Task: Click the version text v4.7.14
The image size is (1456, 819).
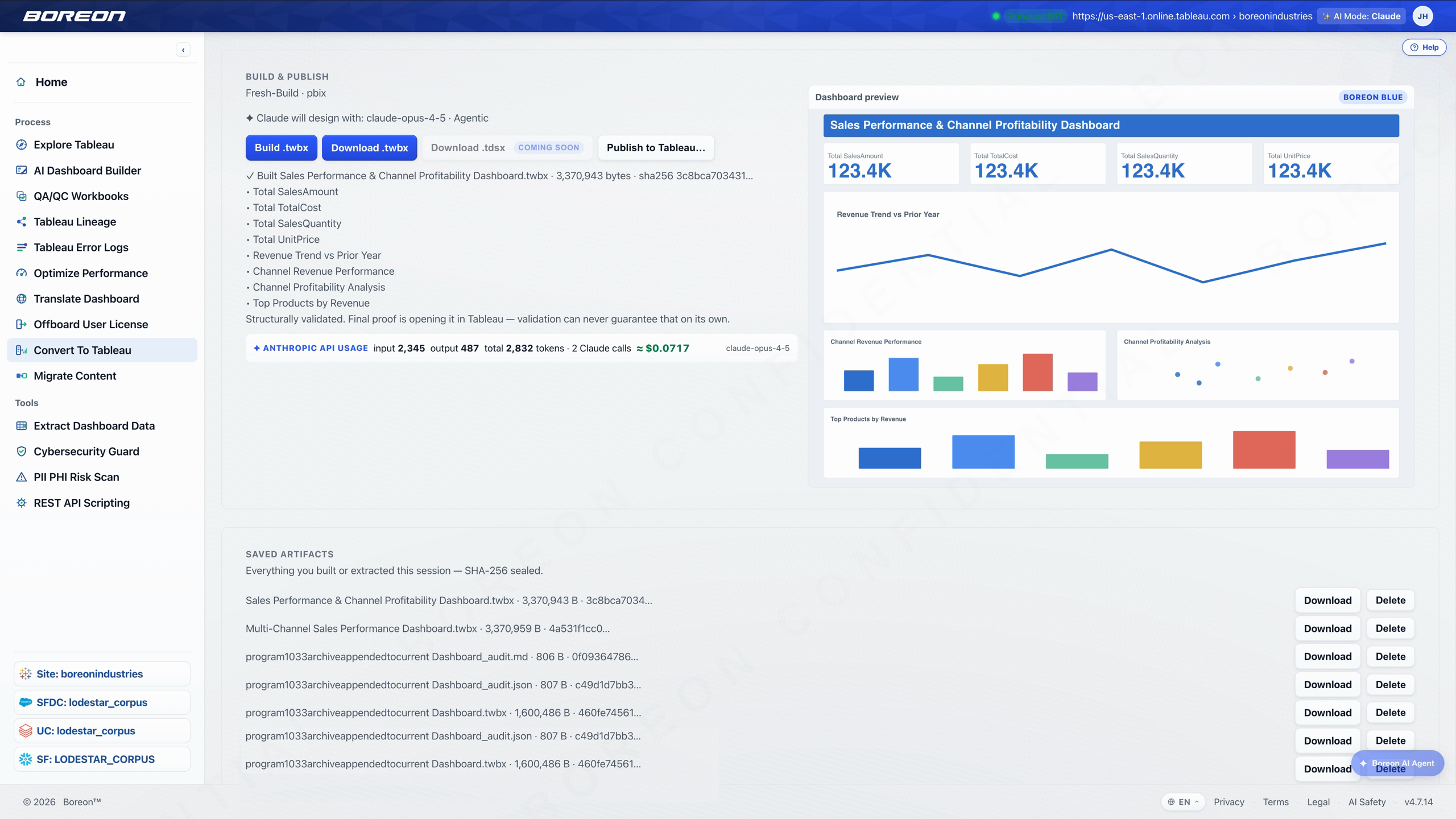Action: click(1418, 802)
